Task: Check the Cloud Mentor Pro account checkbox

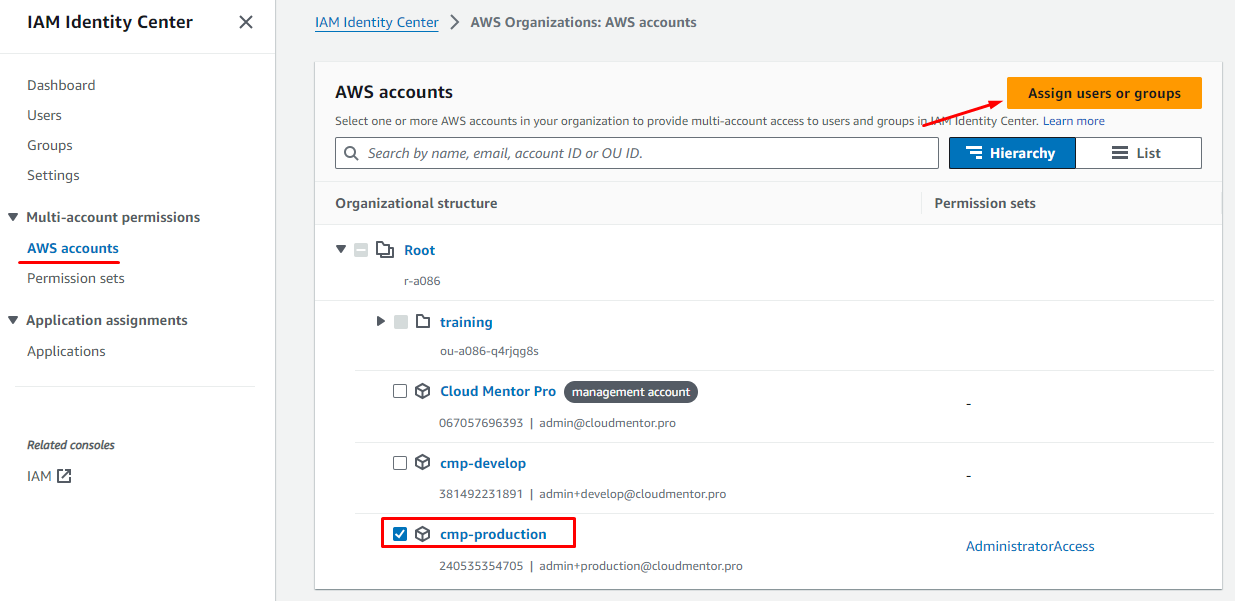Action: [x=400, y=392]
